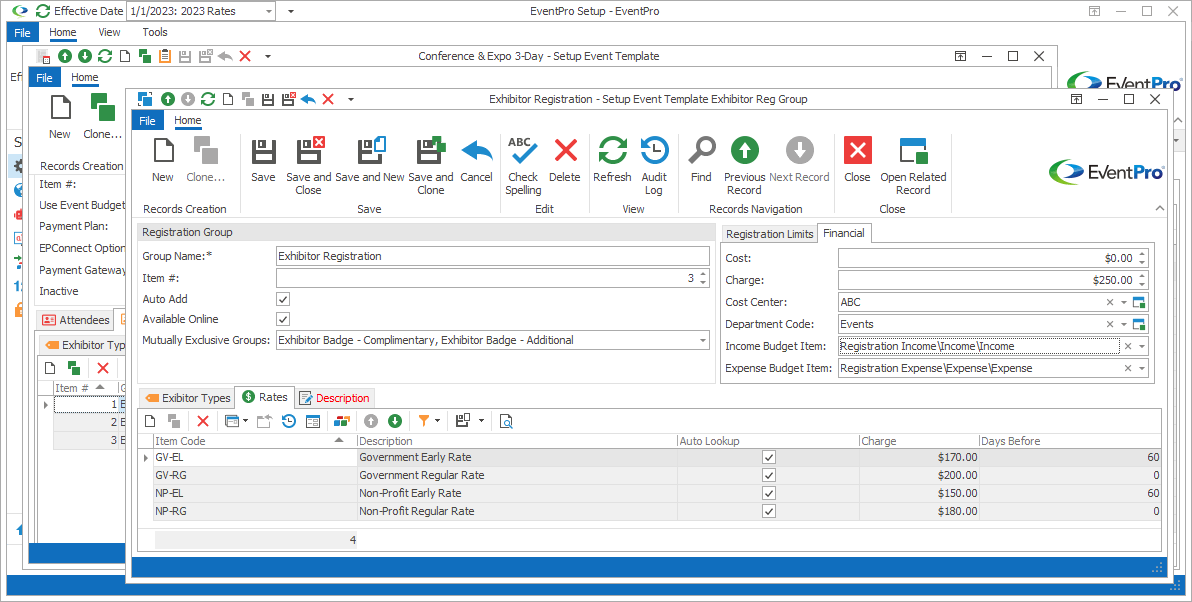Click the red Close ribbon button
The image size is (1192, 602).
[x=857, y=160]
